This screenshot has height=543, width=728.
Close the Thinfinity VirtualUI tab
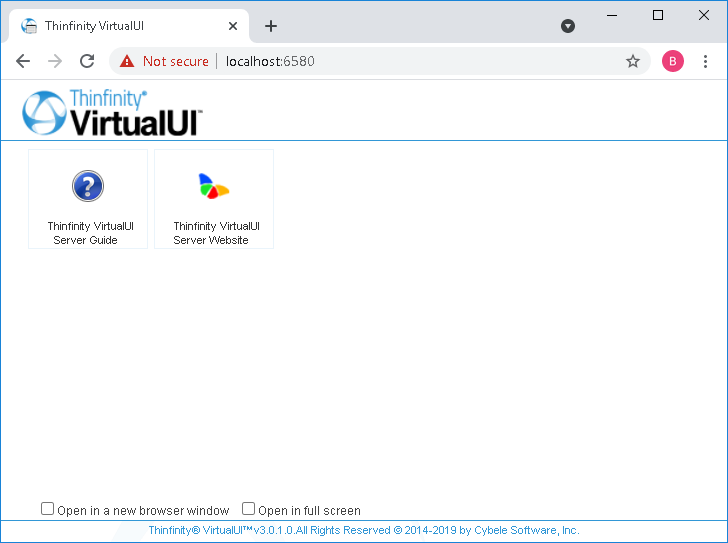click(x=233, y=26)
